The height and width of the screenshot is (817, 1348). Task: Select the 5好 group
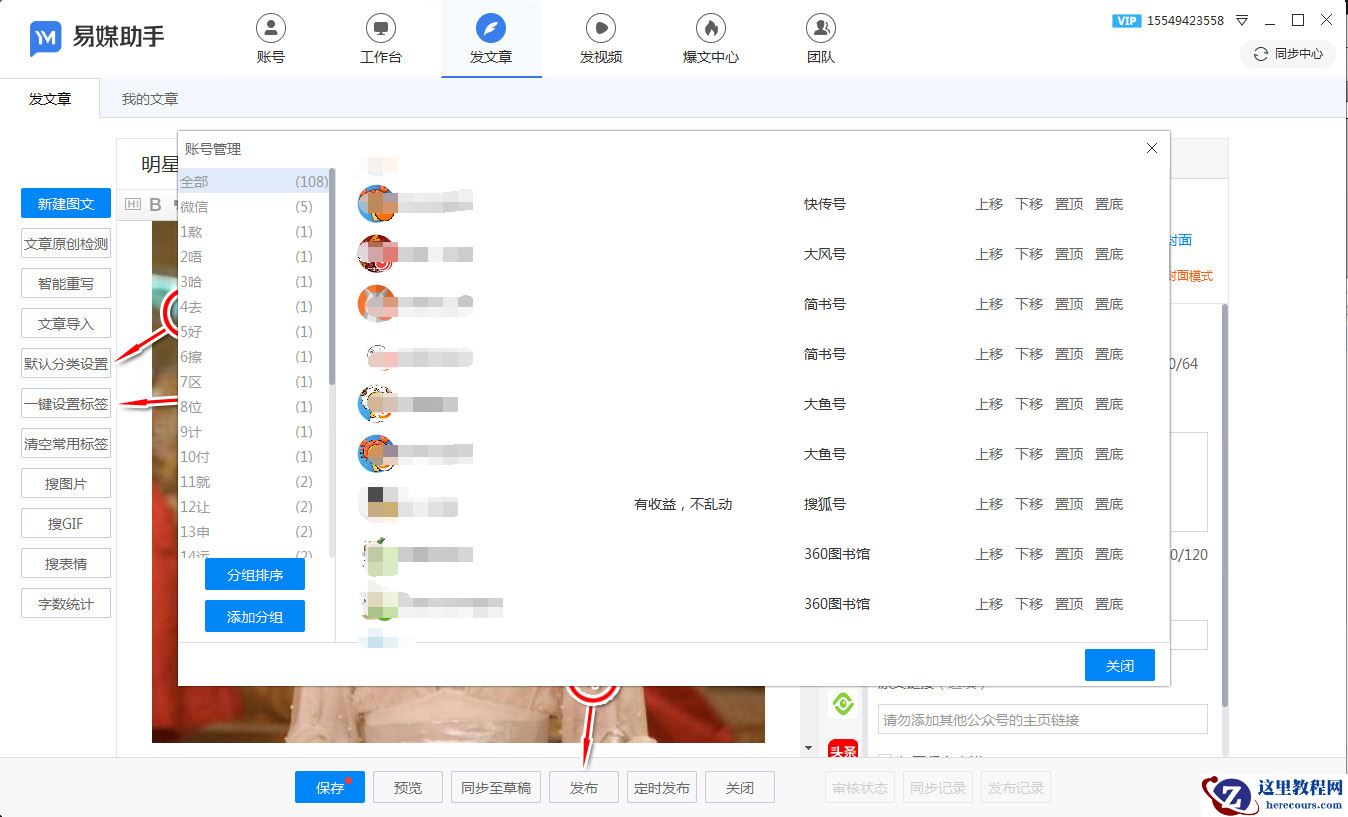(253, 332)
